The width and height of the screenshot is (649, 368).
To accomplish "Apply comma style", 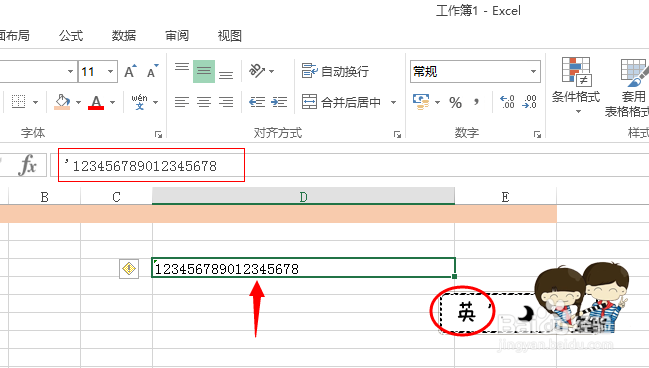I will point(477,102).
